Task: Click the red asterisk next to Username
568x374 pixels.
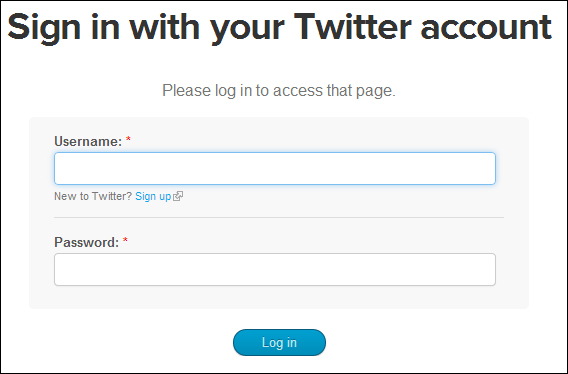Action: point(128,139)
